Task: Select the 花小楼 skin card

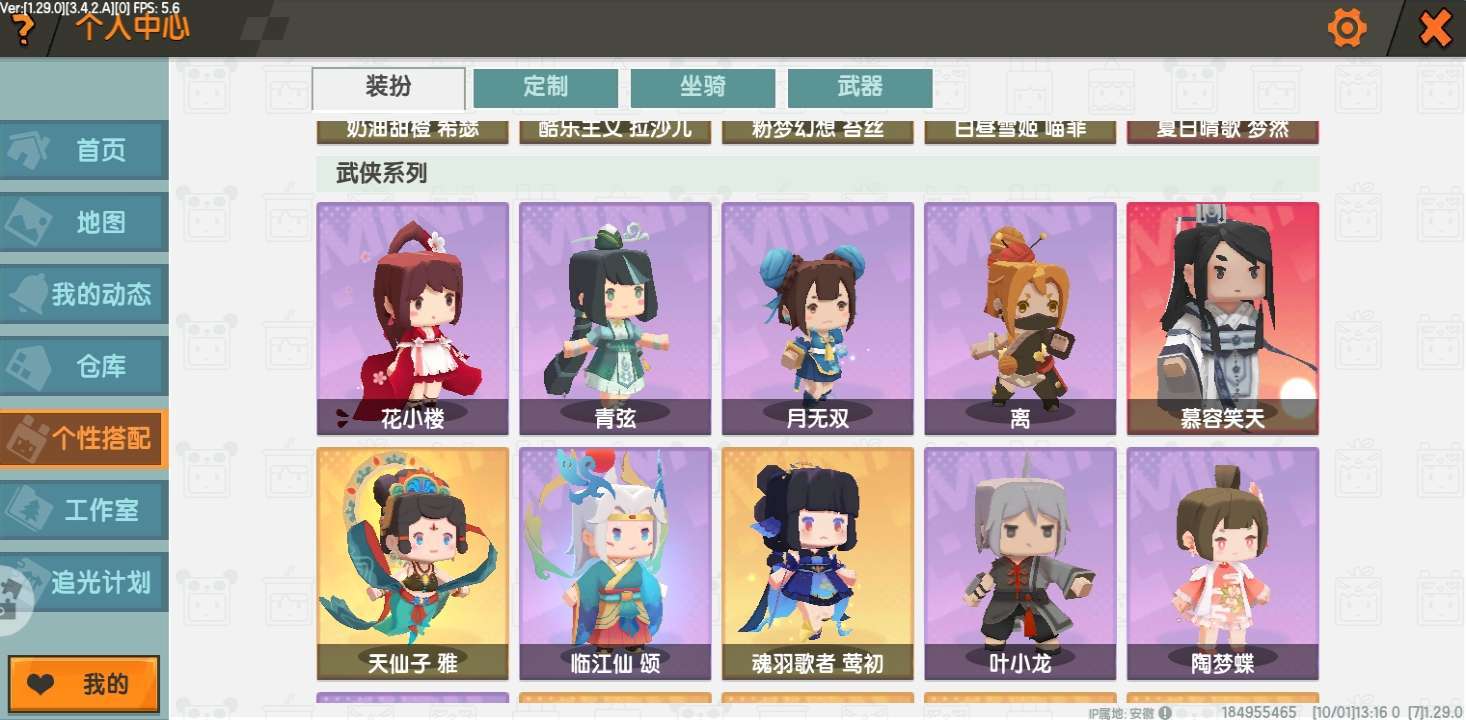Action: [413, 319]
